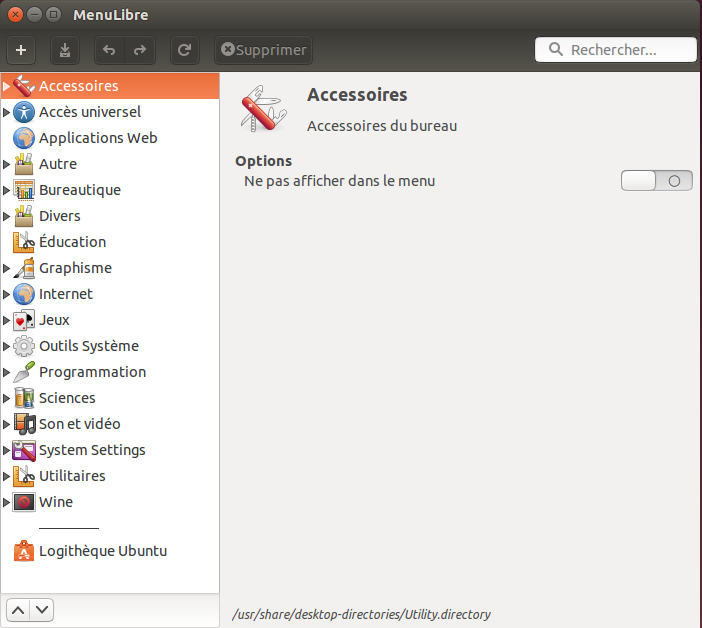Click the undo arrow icon
Screen dimensions: 702x628
pos(109,50)
